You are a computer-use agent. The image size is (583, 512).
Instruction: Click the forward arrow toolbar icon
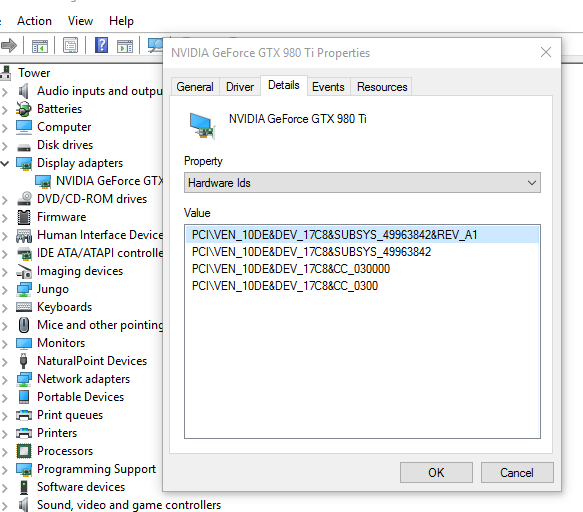point(9,45)
